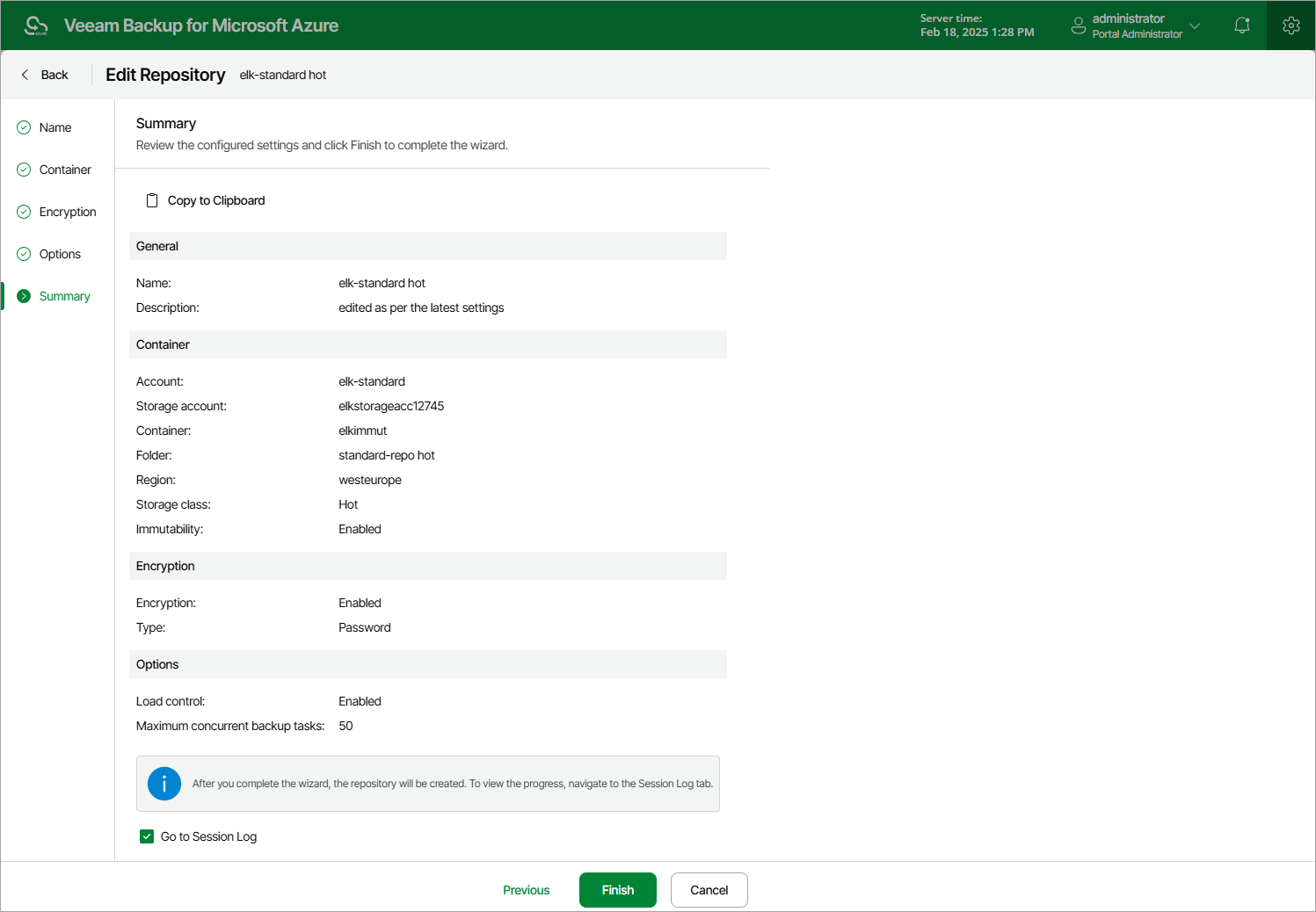Click the Back arrow icon
Image resolution: width=1316 pixels, height=912 pixels.
coord(25,75)
